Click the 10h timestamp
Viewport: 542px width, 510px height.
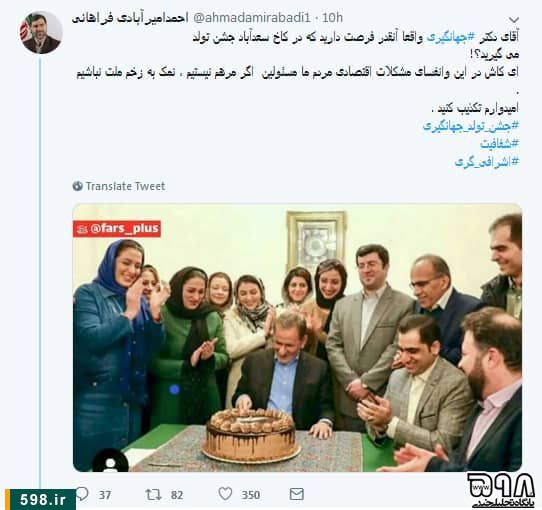tap(332, 18)
